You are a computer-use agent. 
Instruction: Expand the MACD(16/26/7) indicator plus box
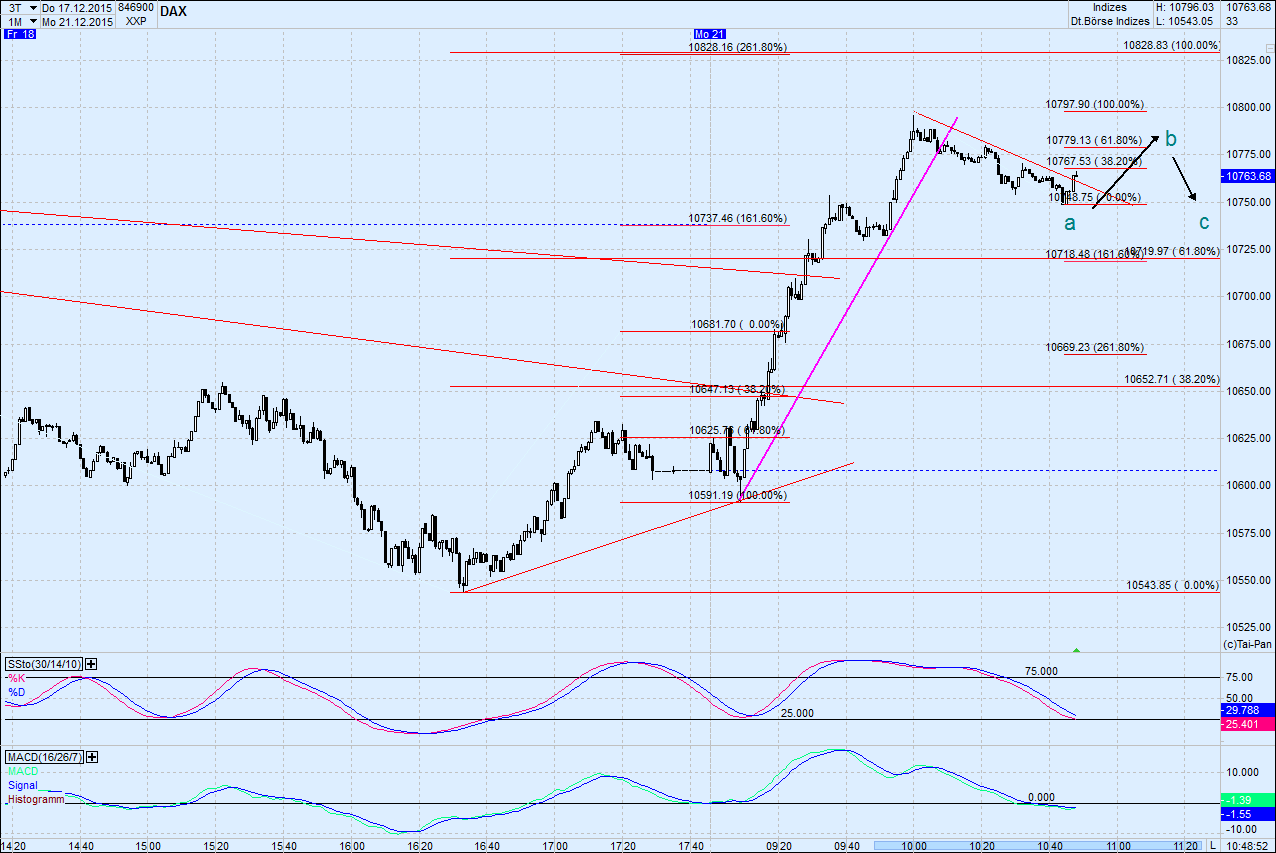pos(91,758)
